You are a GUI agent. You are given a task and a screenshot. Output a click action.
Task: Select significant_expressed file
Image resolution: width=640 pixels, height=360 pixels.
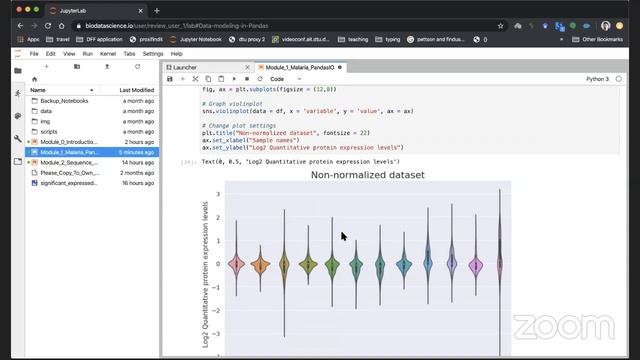[x=92, y=183]
